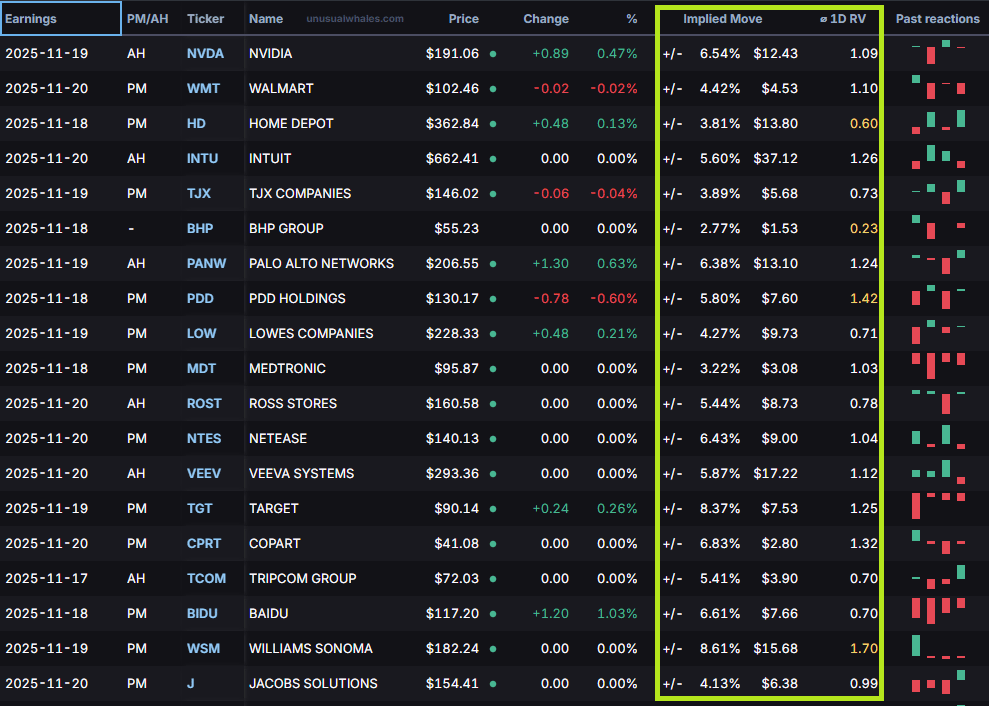Open the BIDU ticker link
The height and width of the screenshot is (706, 989).
coord(202,614)
